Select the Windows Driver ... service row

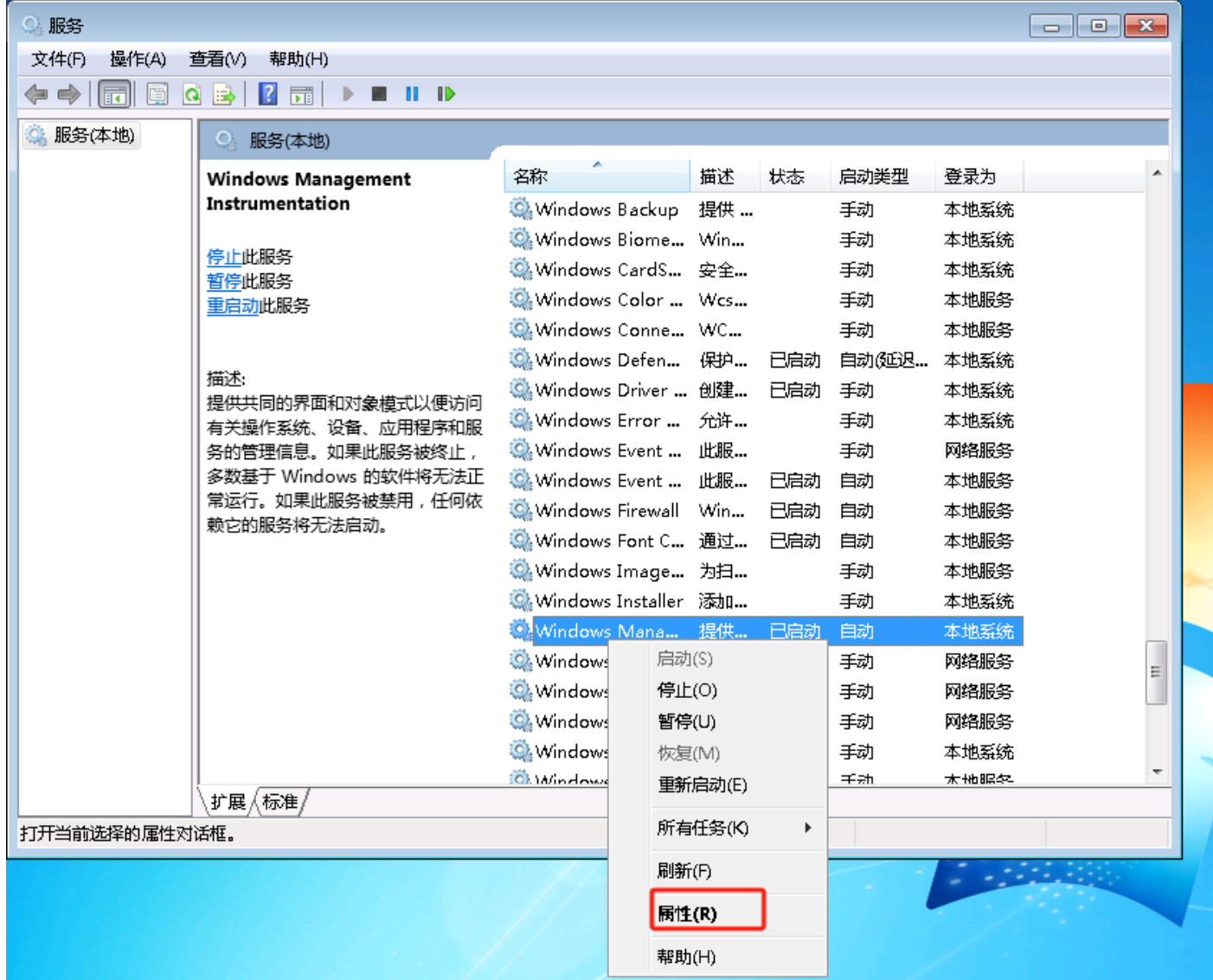point(765,389)
